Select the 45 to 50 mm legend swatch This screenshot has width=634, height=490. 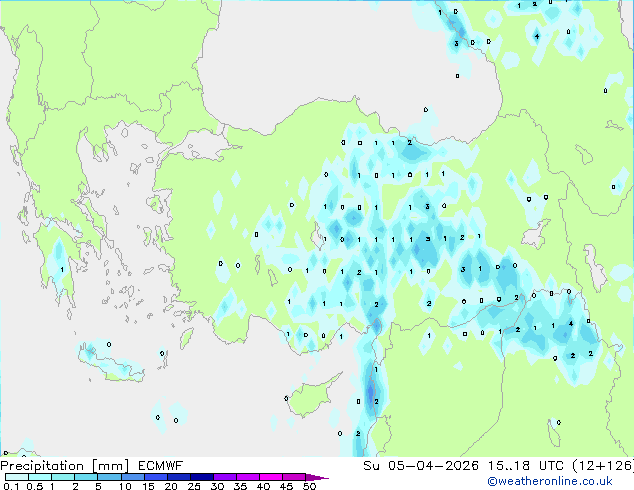click(294, 477)
